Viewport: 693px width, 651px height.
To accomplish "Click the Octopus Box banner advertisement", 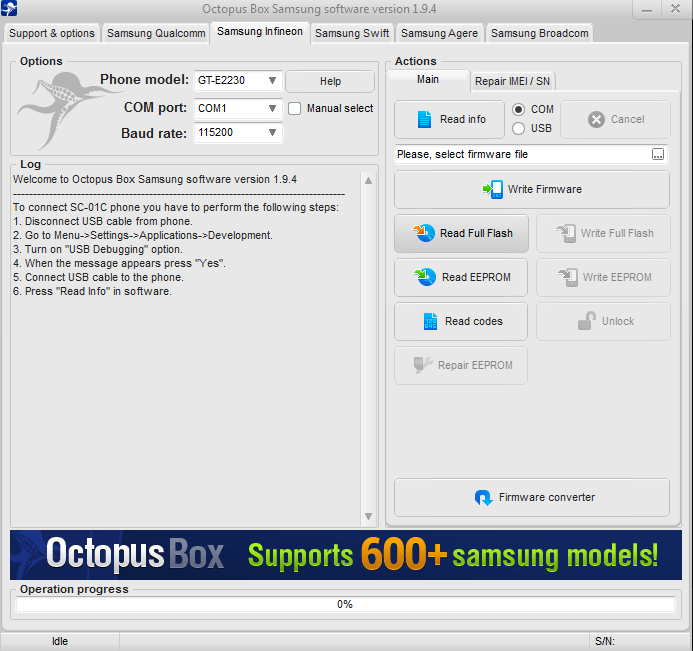I will click(x=346, y=555).
